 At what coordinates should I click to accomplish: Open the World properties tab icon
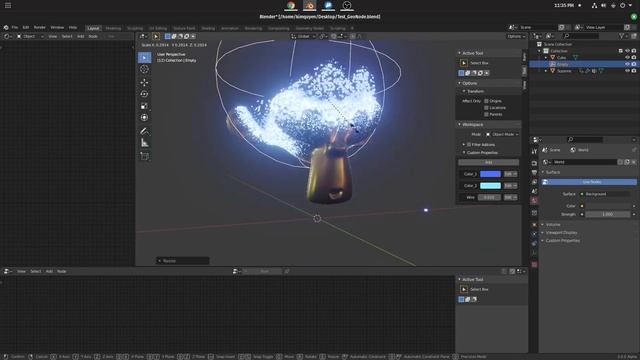point(534,201)
